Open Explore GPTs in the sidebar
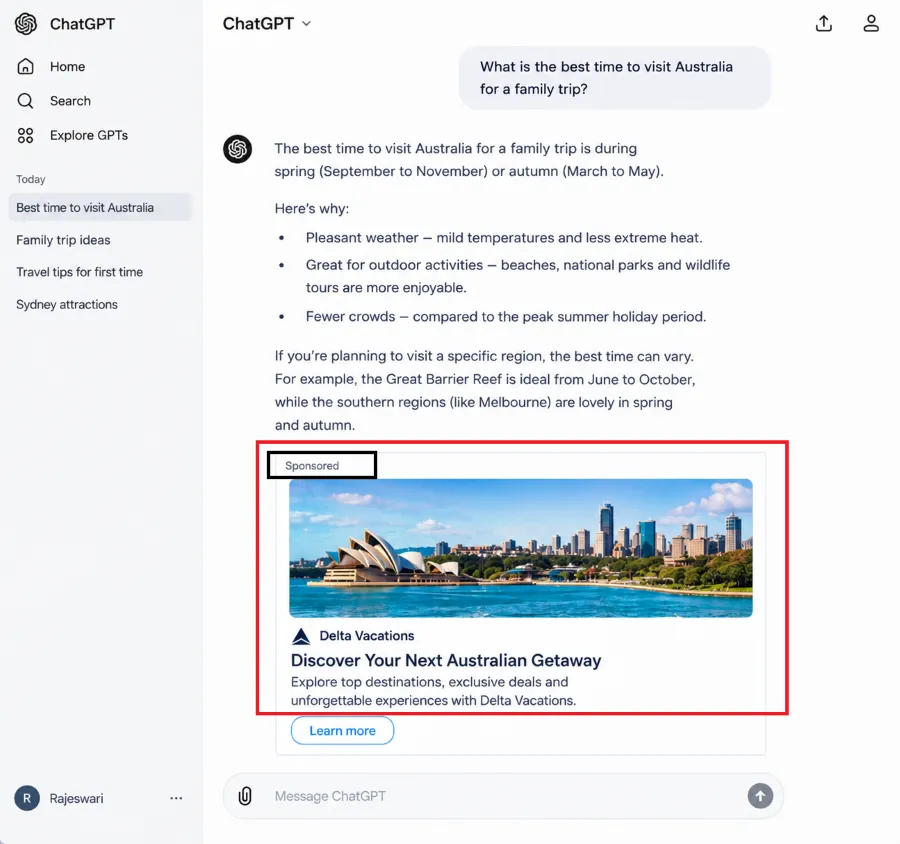900x844 pixels. 89,135
